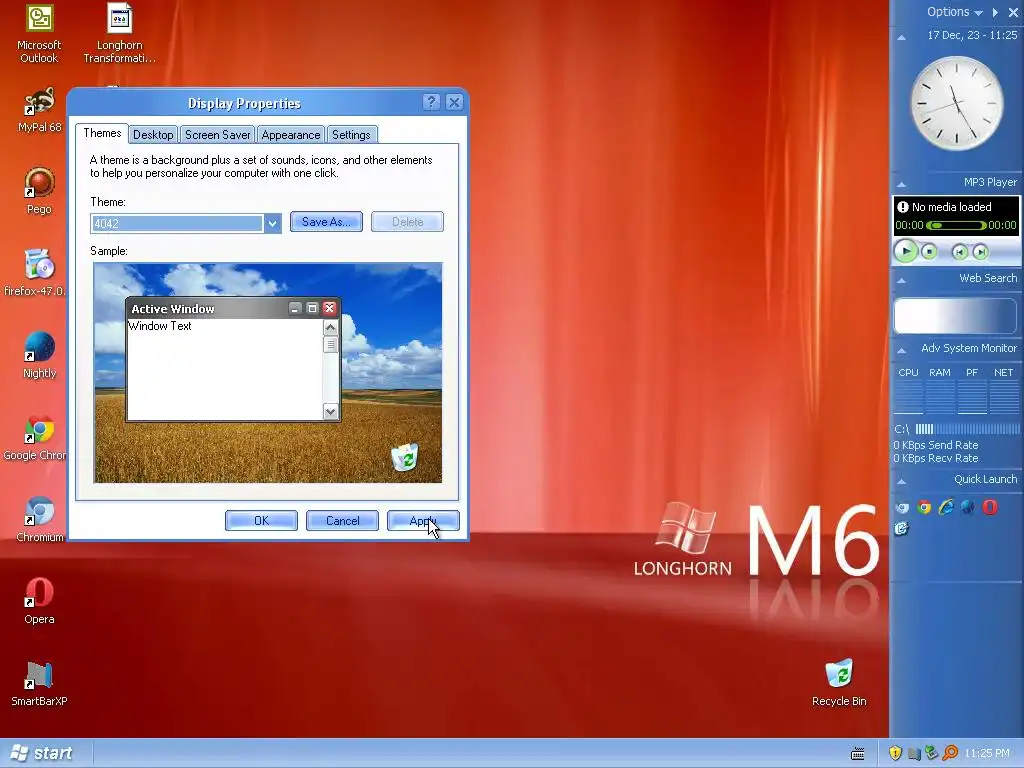
Task: Click the Apply button
Action: (423, 520)
